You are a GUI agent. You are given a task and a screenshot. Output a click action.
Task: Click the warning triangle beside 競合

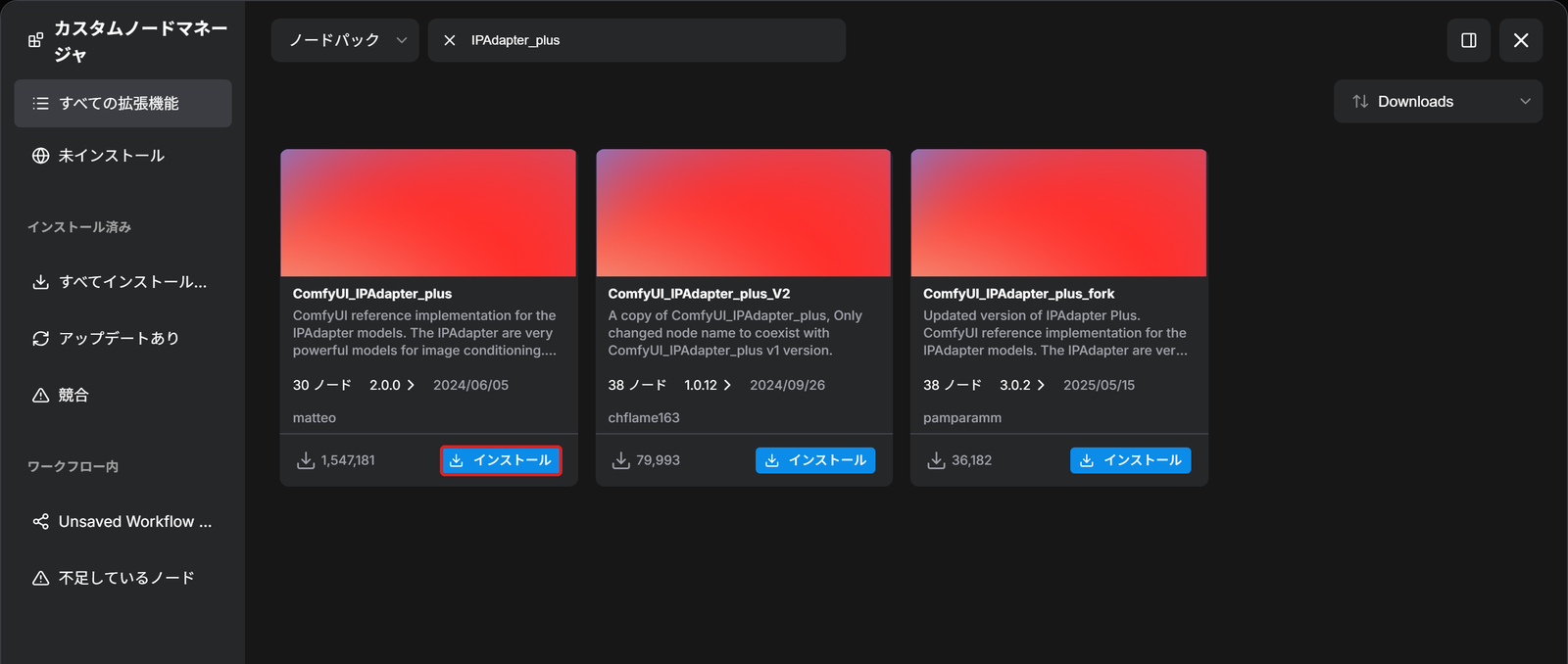click(x=40, y=395)
